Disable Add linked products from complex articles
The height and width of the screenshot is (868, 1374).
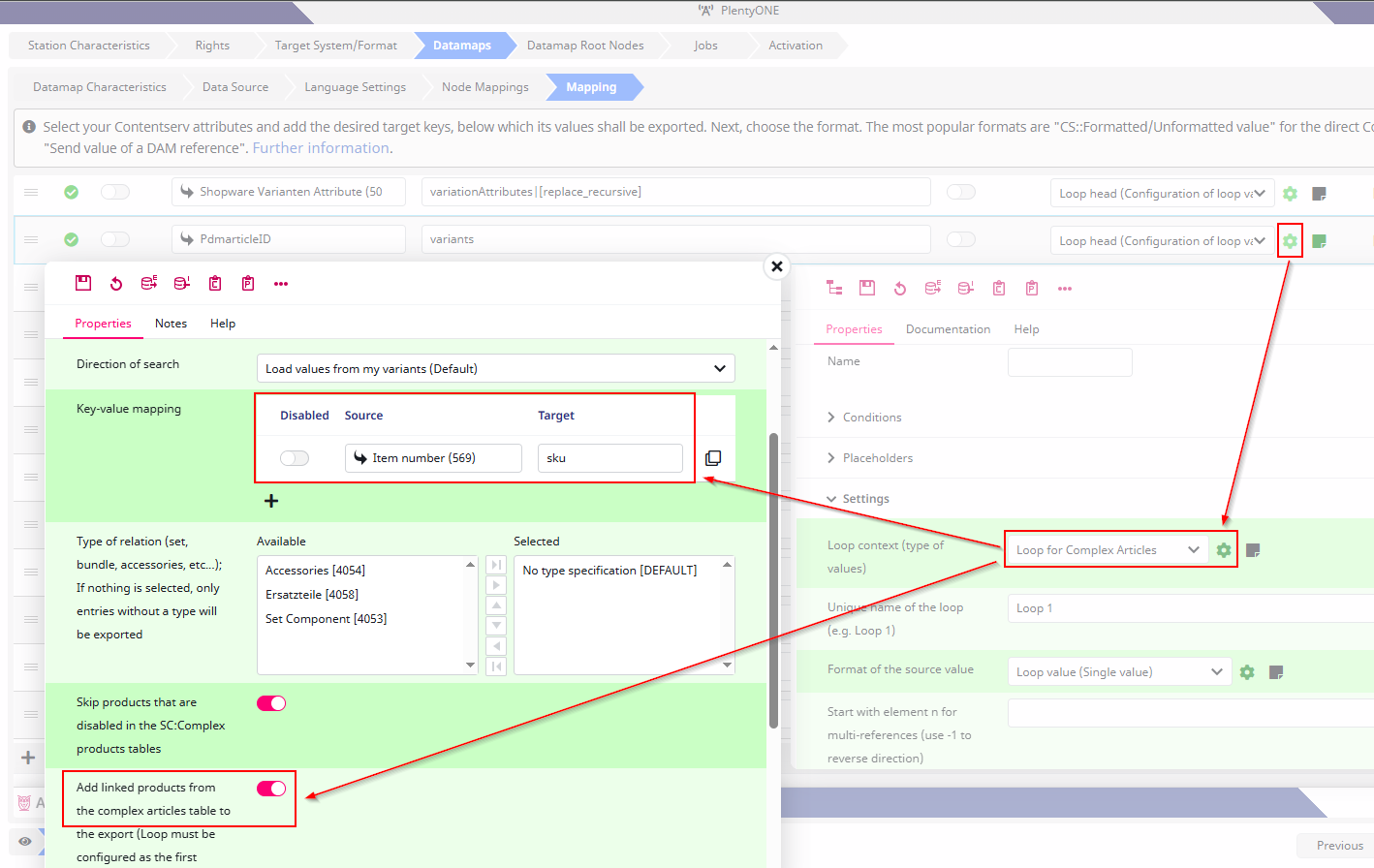(x=271, y=788)
